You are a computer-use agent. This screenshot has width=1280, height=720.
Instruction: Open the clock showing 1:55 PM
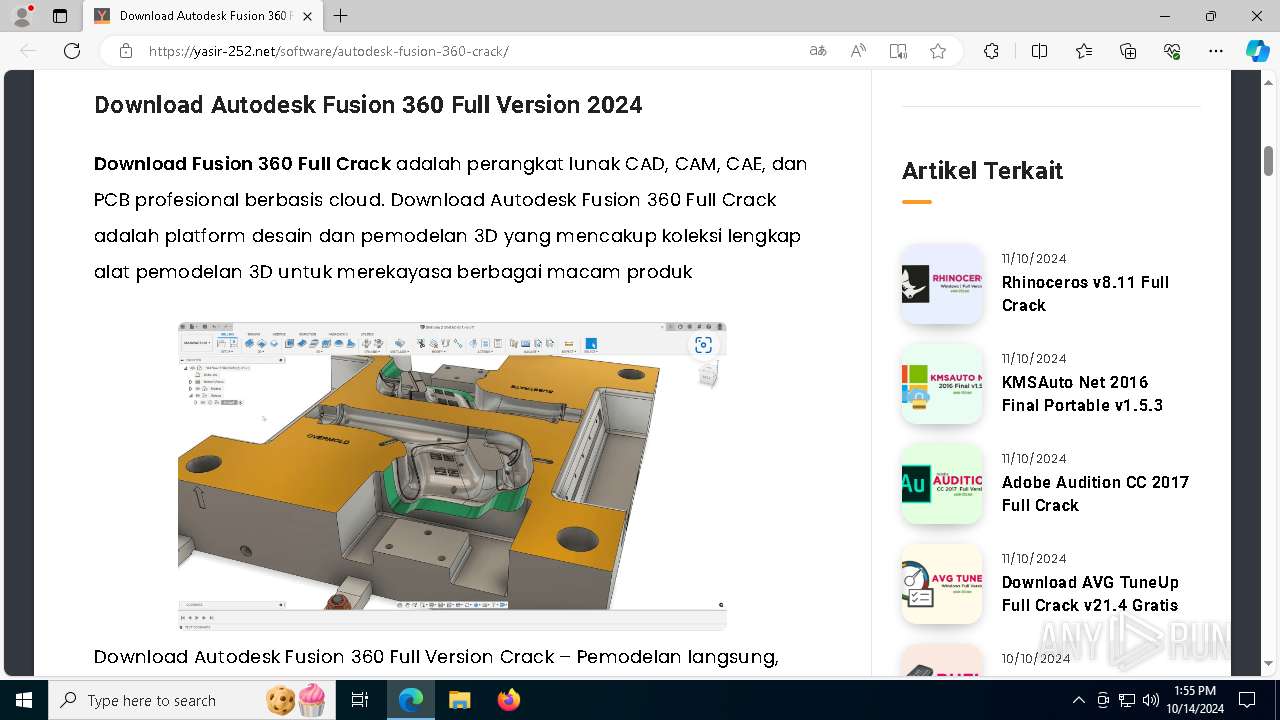1194,700
